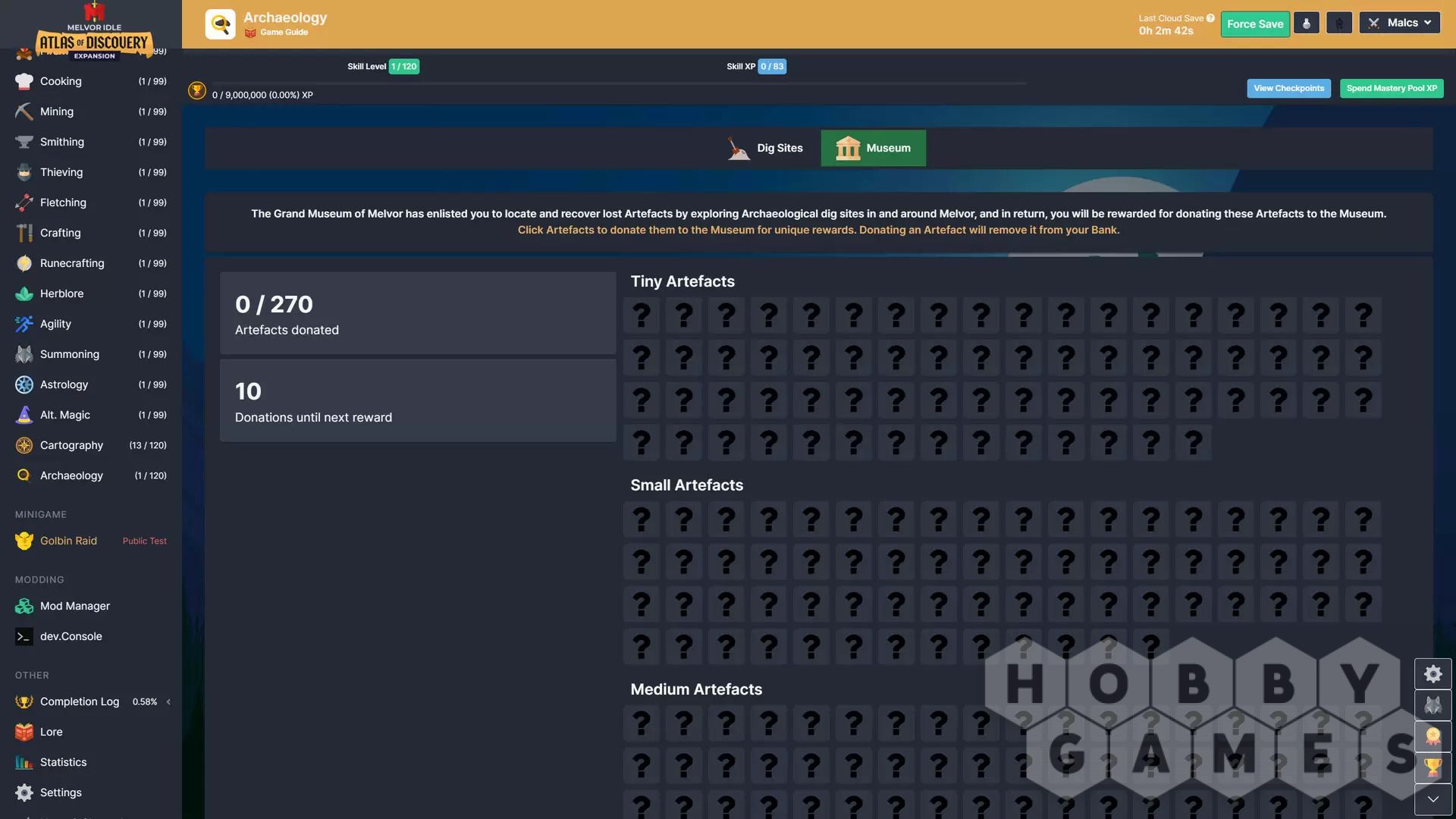
Task: Click the mastery pool XP progress bar
Action: 619,83
